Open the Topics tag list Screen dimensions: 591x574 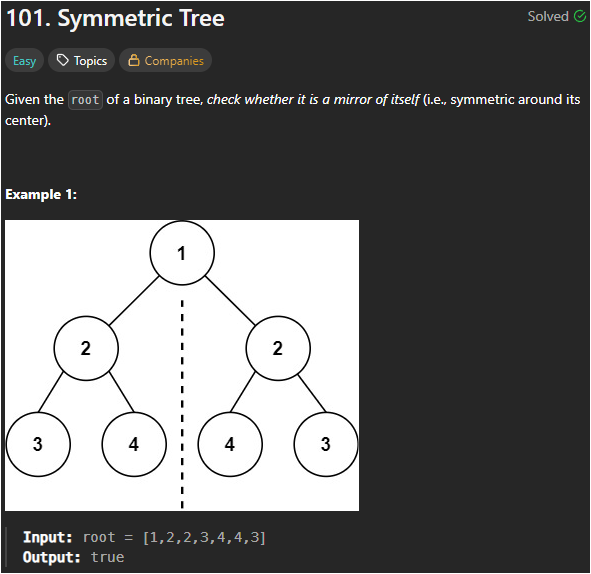point(81,60)
